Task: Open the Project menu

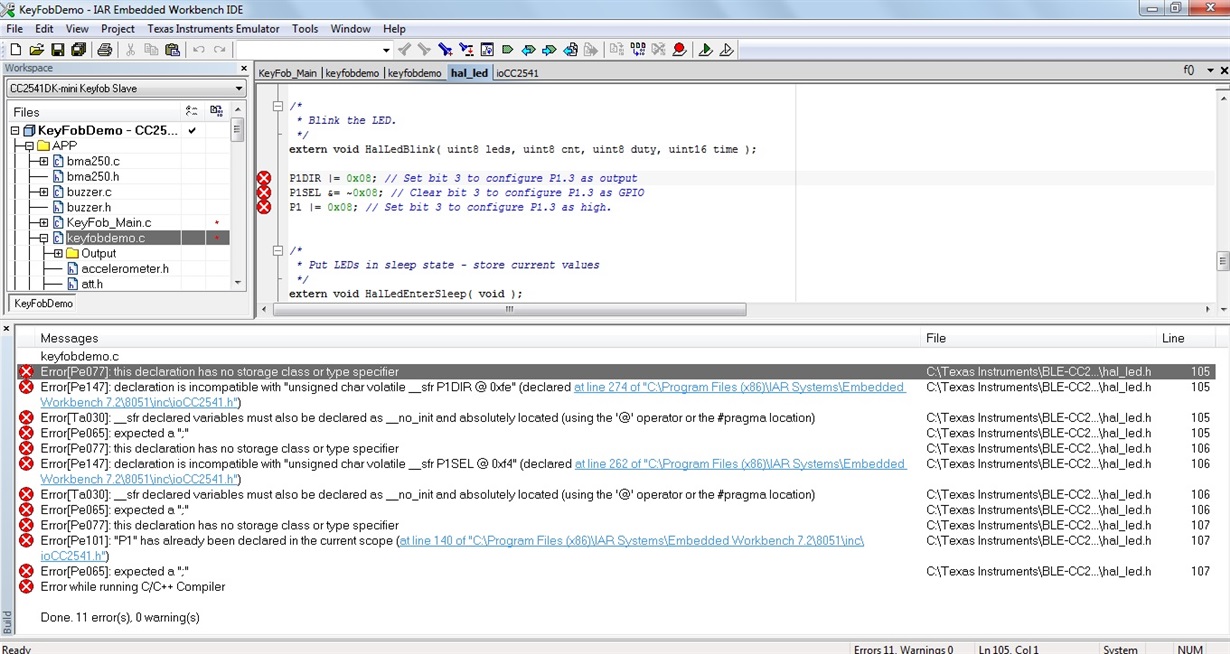Action: pyautogui.click(x=118, y=29)
